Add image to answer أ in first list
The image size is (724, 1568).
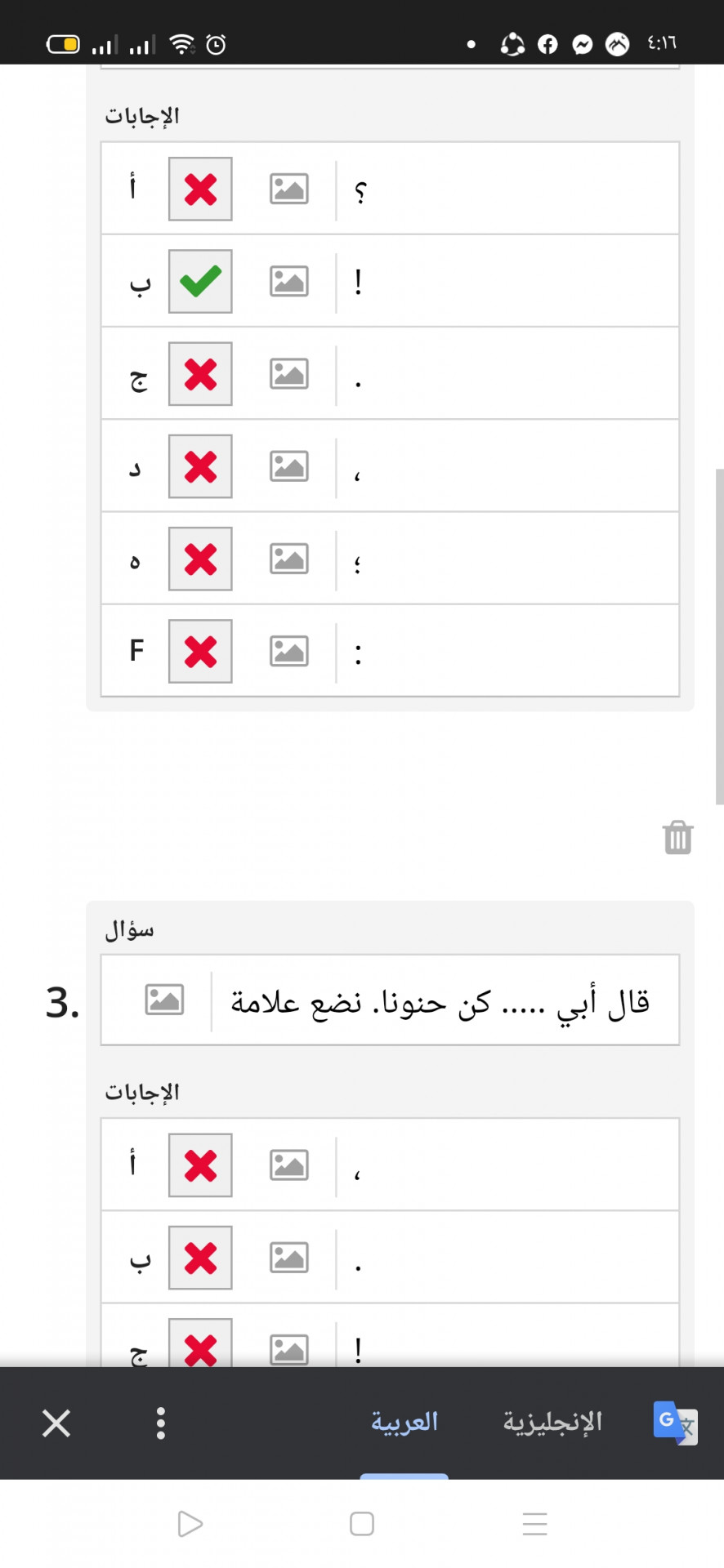[x=288, y=189]
